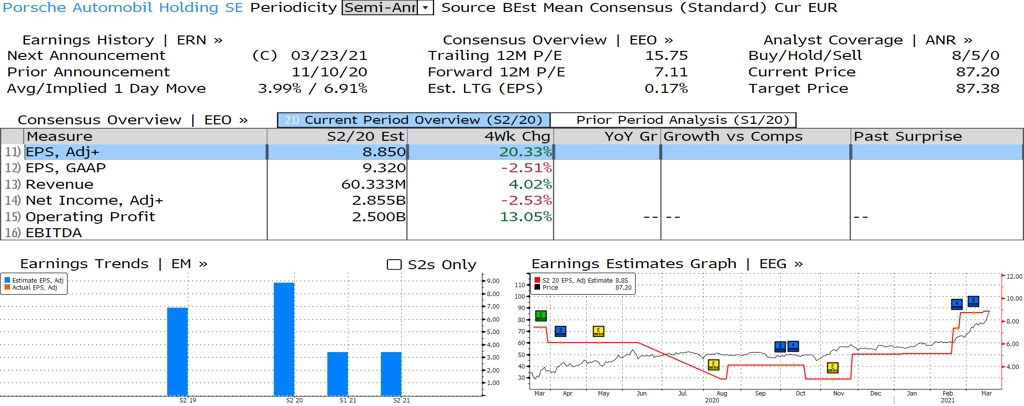Image resolution: width=1024 pixels, height=406 pixels.
Task: Switch to Current Period Overview (S2/20) tab
Action: click(414, 120)
